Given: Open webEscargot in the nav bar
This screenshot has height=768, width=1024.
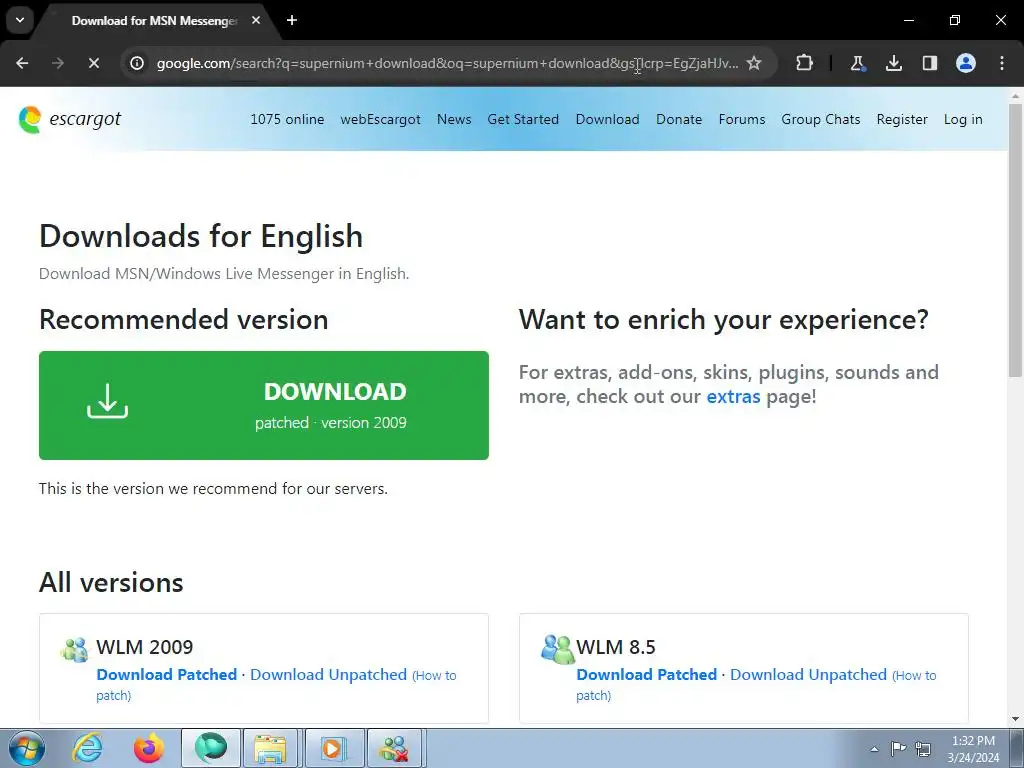Looking at the screenshot, I should click(x=381, y=120).
